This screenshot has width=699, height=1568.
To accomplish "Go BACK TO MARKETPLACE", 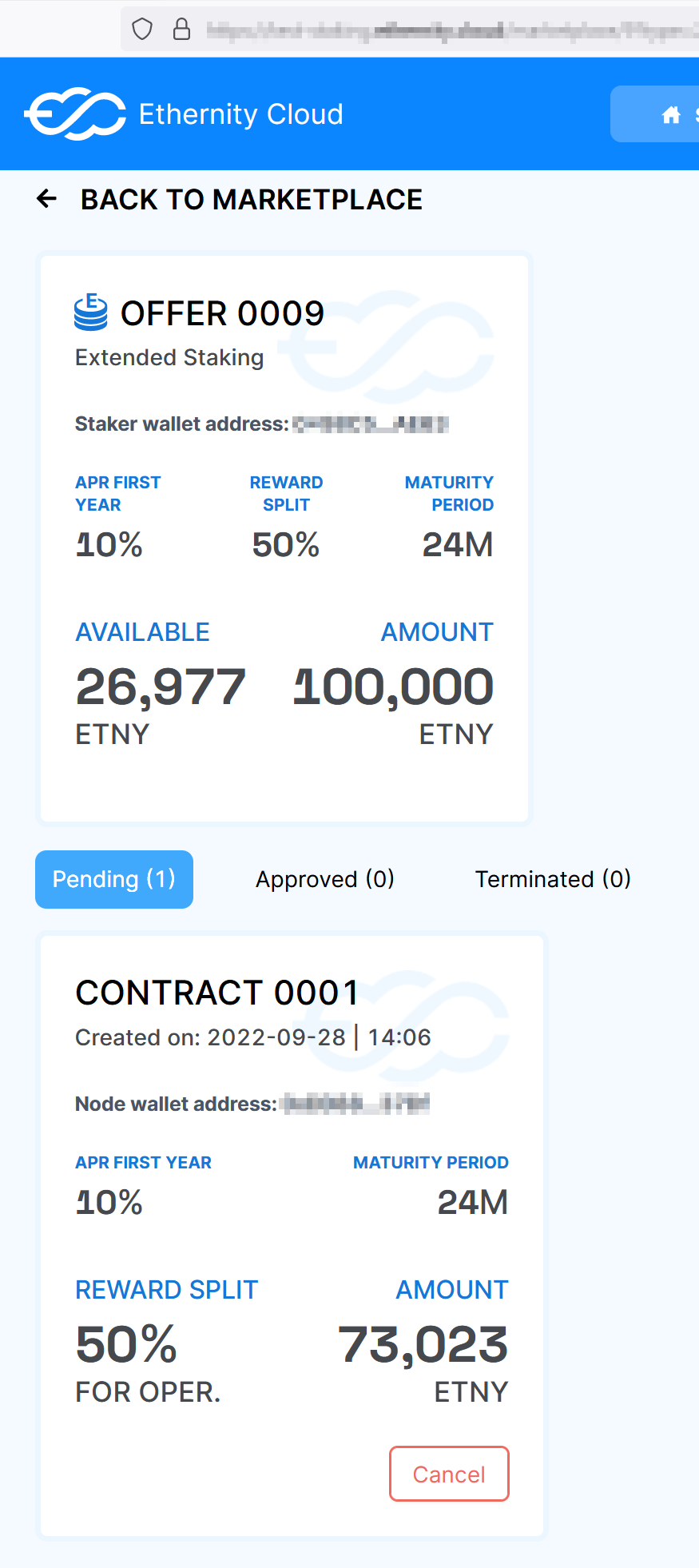I will coord(252,199).
